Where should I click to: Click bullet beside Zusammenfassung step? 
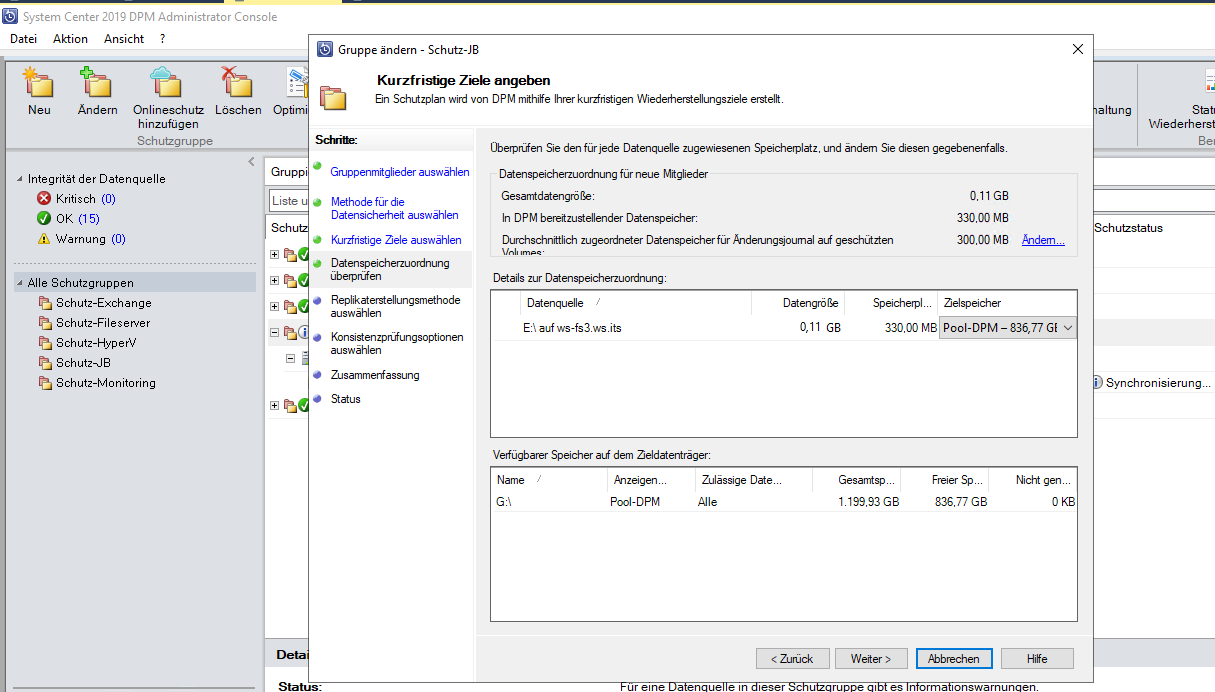317,375
